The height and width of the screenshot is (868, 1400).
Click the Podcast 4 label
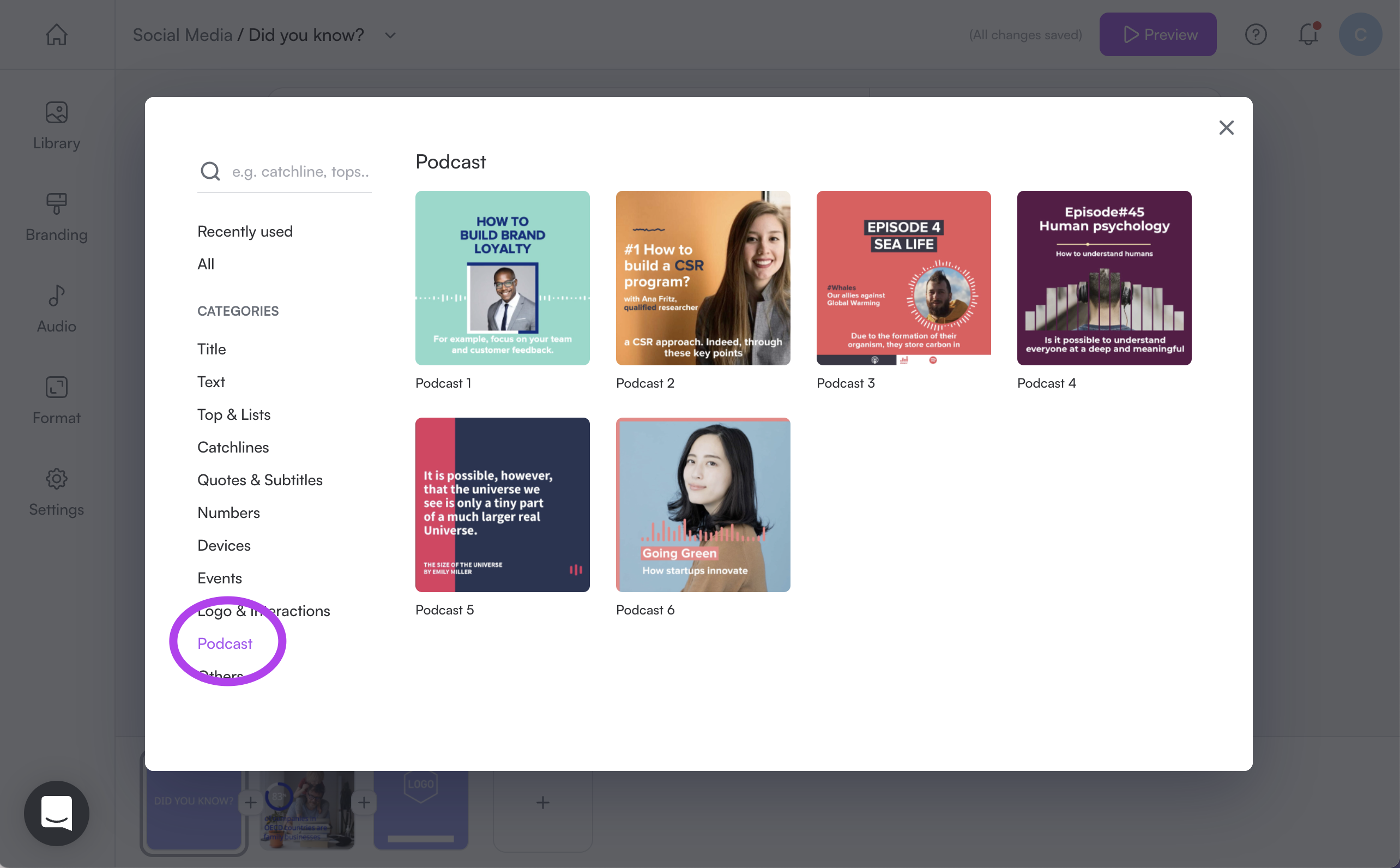click(1046, 383)
